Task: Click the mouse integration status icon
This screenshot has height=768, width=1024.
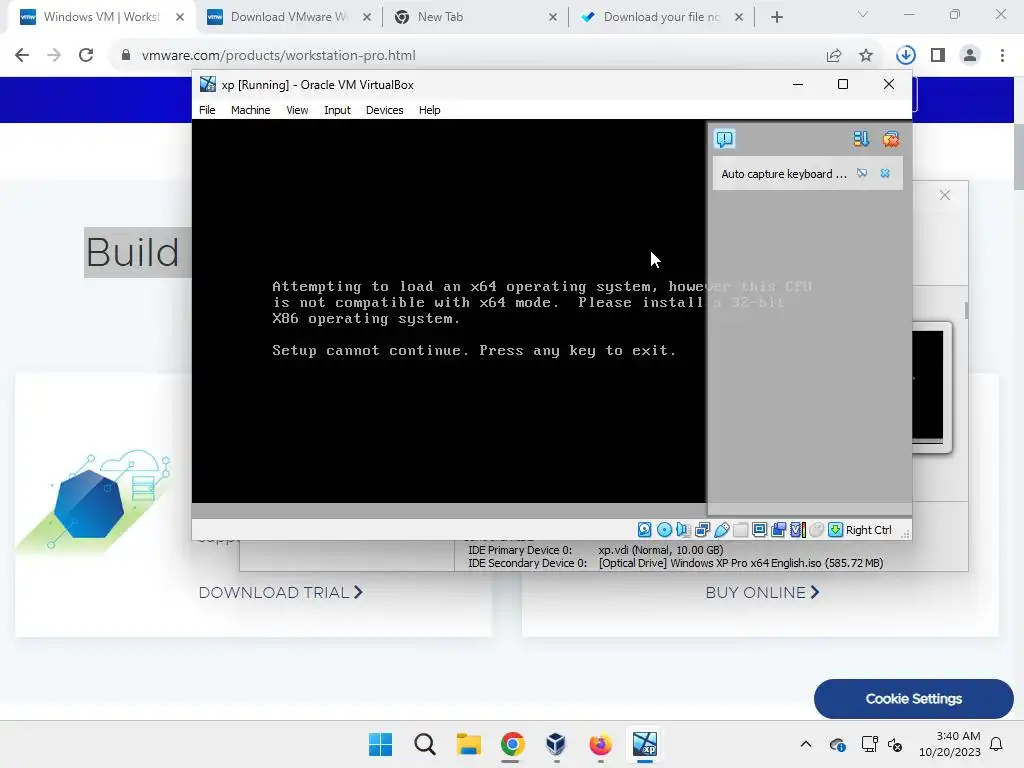Action: pos(816,530)
